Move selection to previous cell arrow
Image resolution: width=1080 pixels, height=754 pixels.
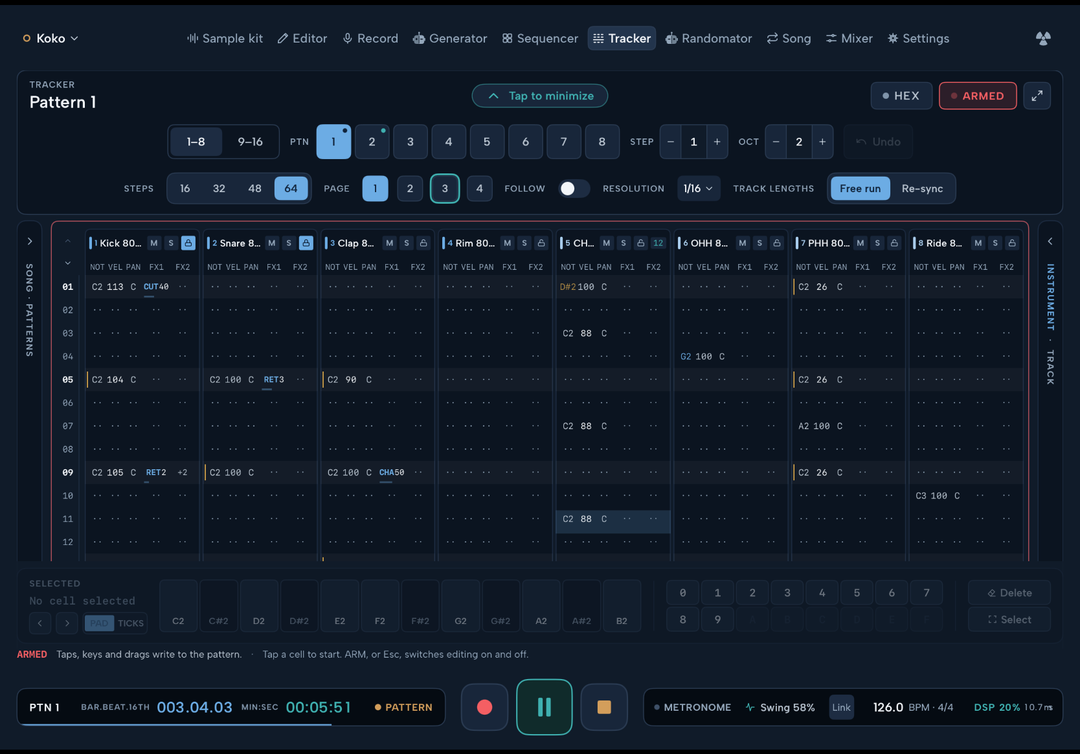(x=40, y=623)
